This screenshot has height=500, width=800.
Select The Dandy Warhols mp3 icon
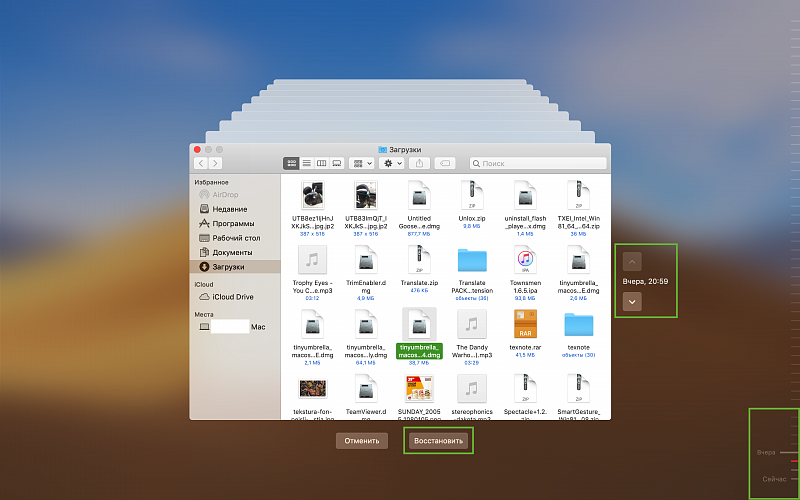click(x=472, y=324)
